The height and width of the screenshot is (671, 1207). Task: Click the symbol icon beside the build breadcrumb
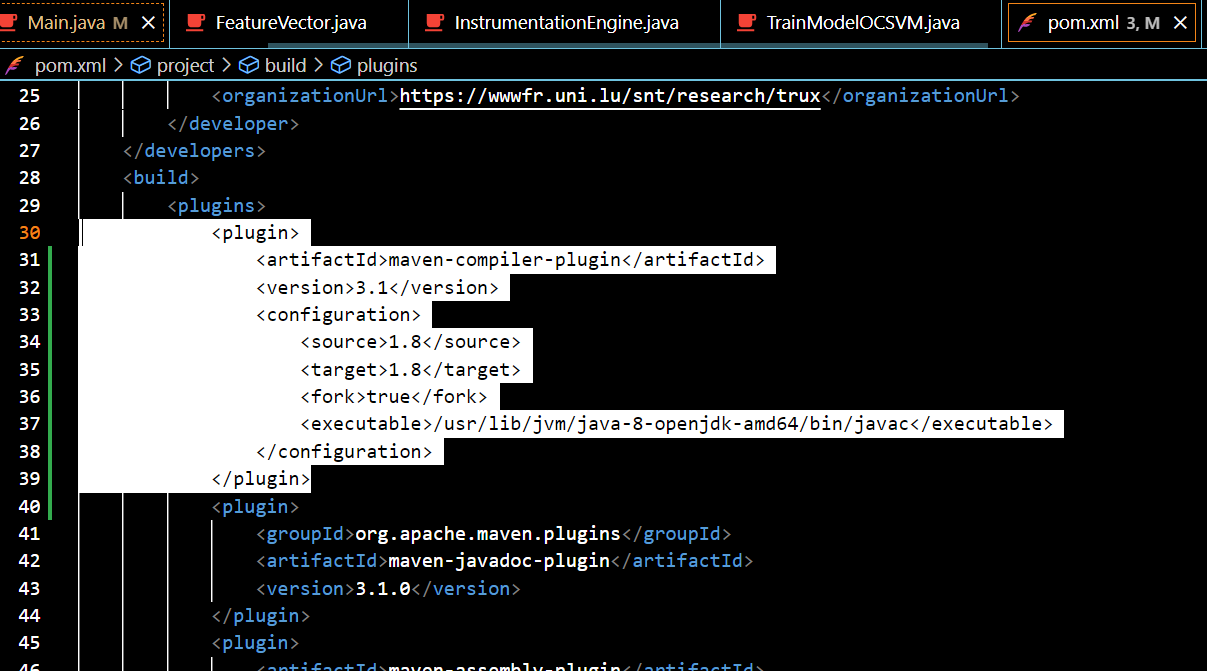248,65
